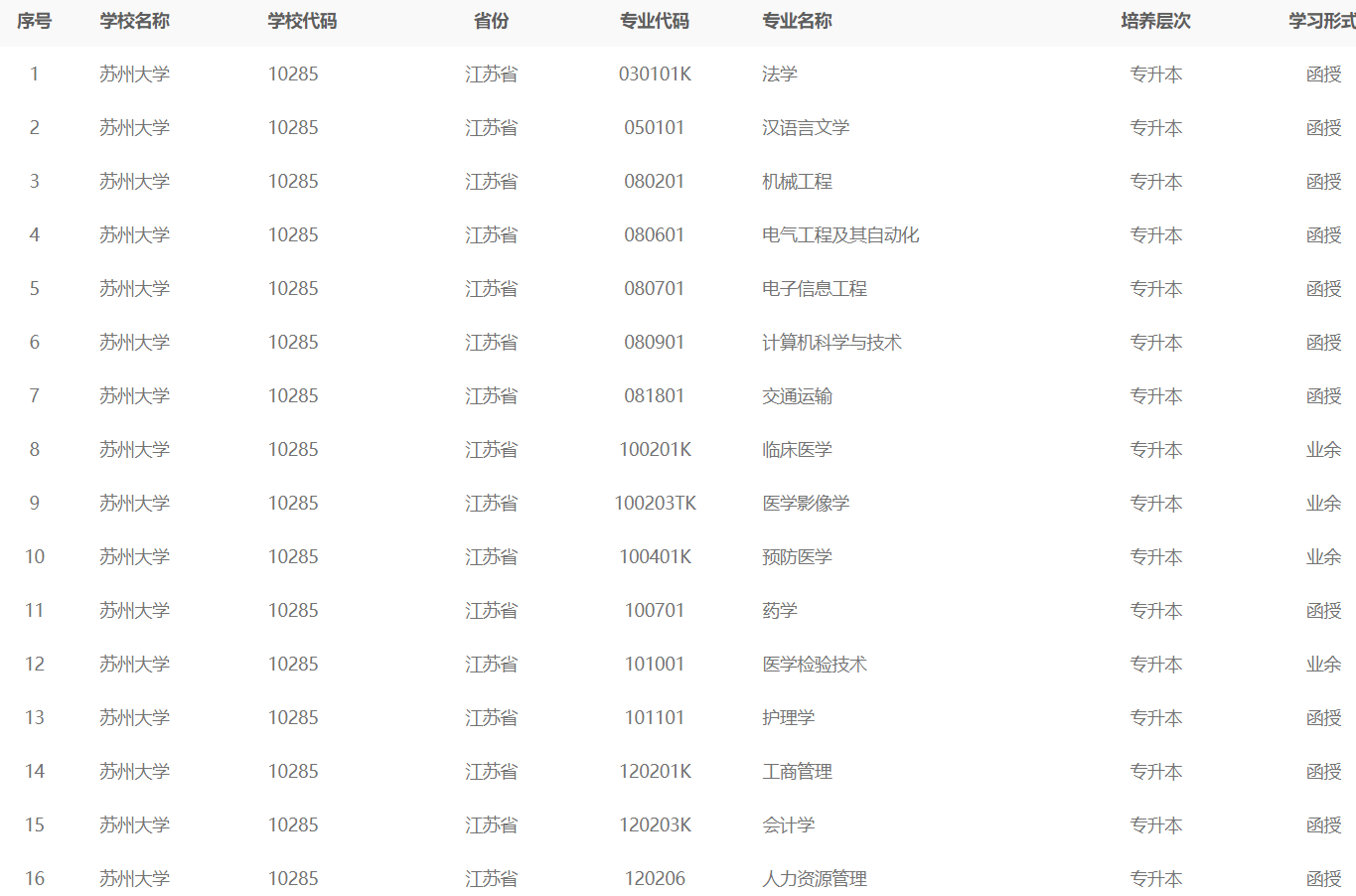Select the 会计学 major name cell

tap(788, 825)
